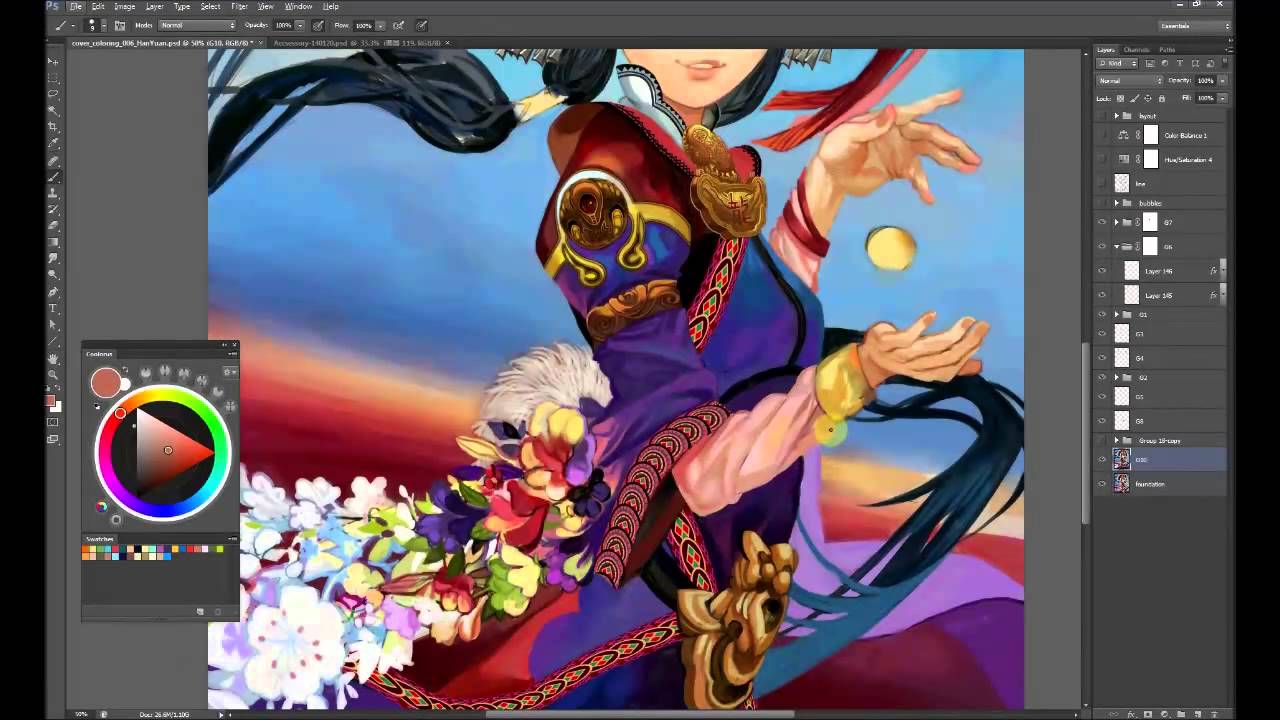Switch to Accessory-140120.psd document tab

[x=356, y=43]
